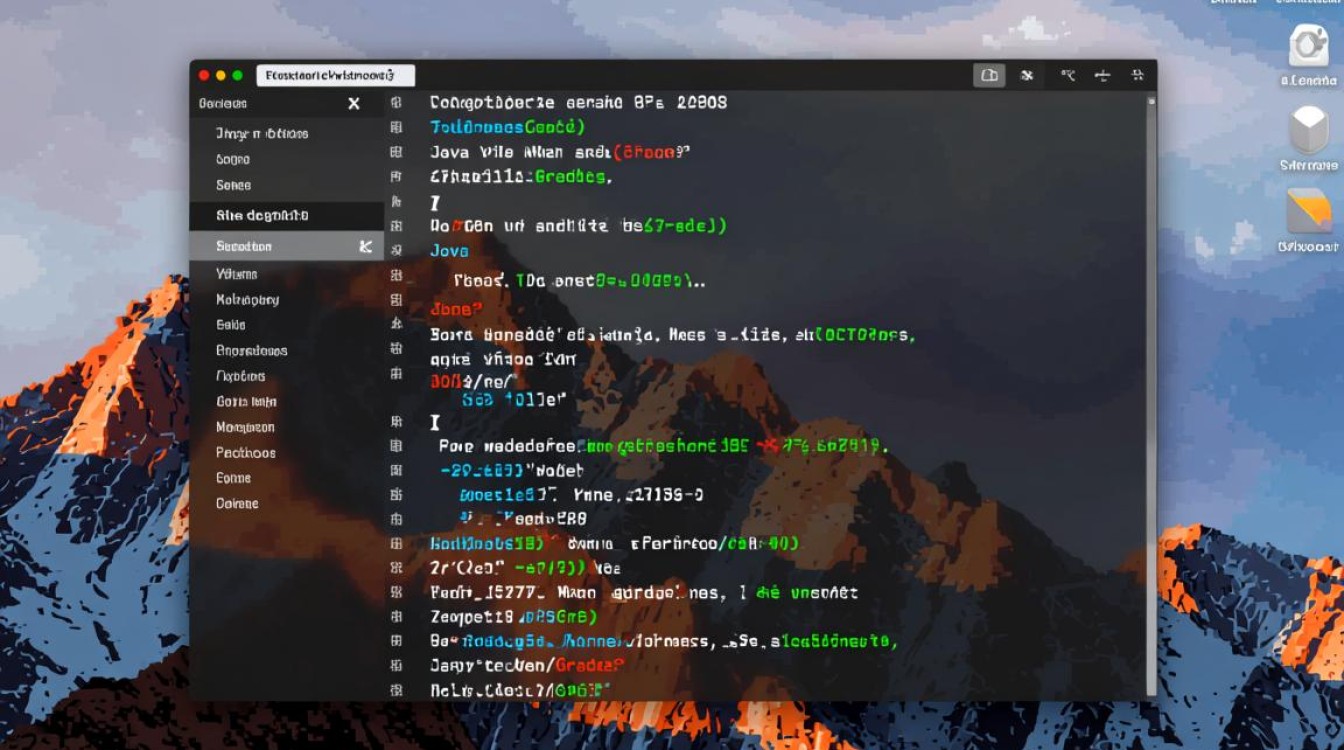
Task: Toggle the gutter marker beside the first code line
Action: click(396, 103)
